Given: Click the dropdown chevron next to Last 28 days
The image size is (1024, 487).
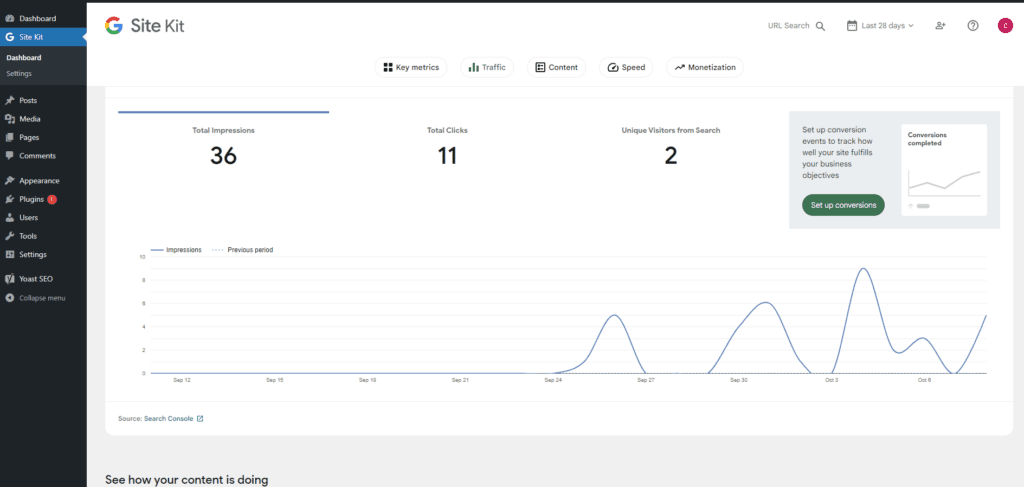Looking at the screenshot, I should pyautogui.click(x=911, y=26).
